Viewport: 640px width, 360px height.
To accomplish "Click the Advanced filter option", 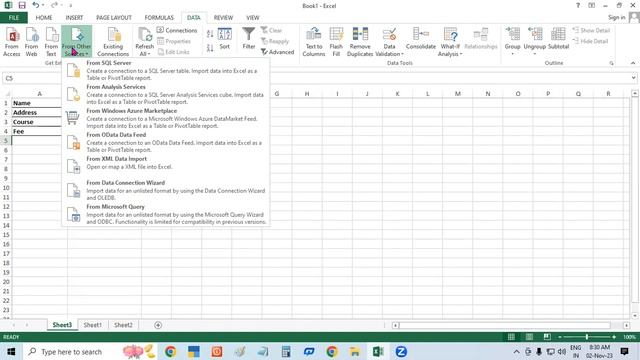I will click(x=278, y=52).
